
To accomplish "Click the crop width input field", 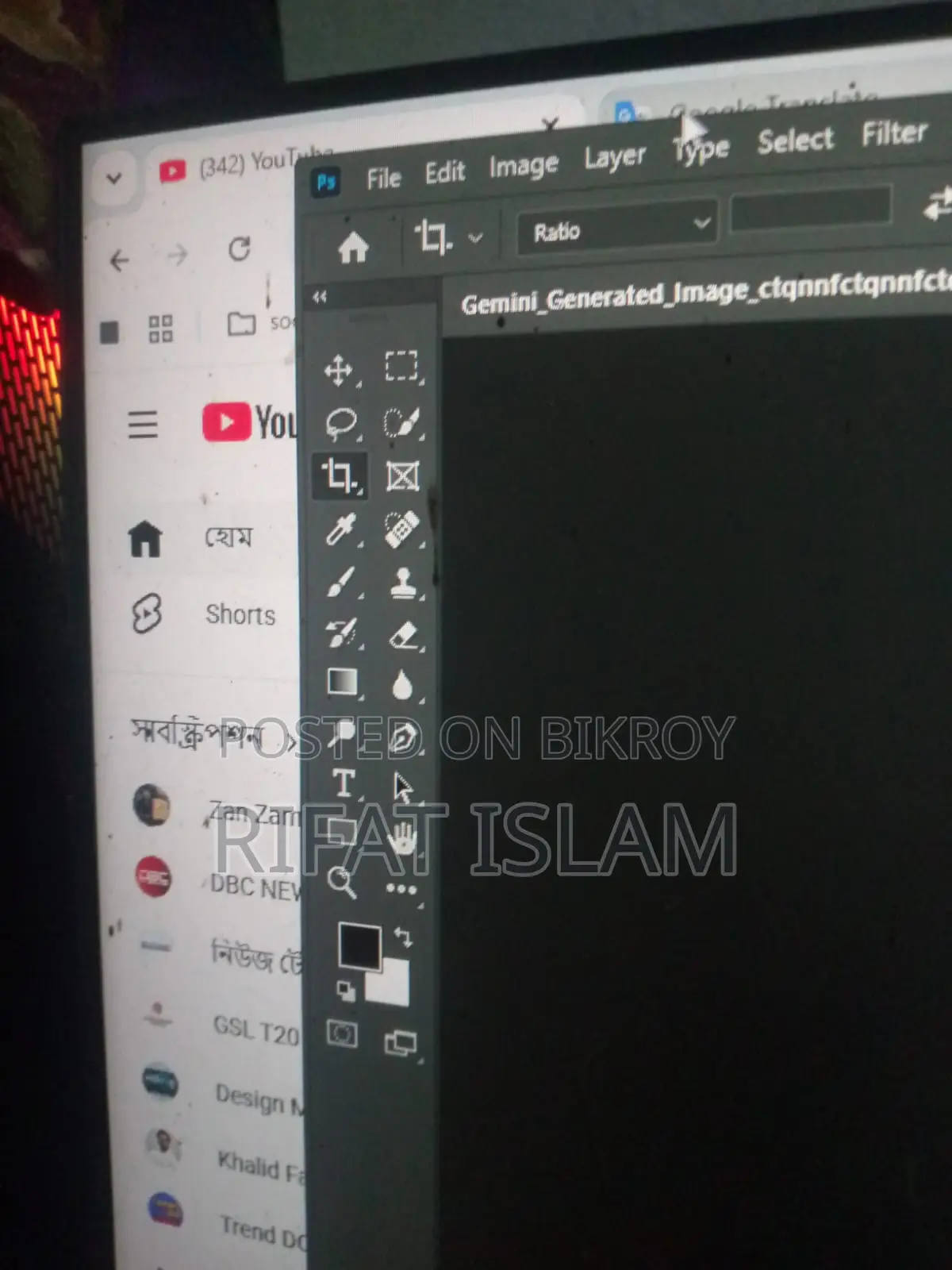I will [x=810, y=210].
